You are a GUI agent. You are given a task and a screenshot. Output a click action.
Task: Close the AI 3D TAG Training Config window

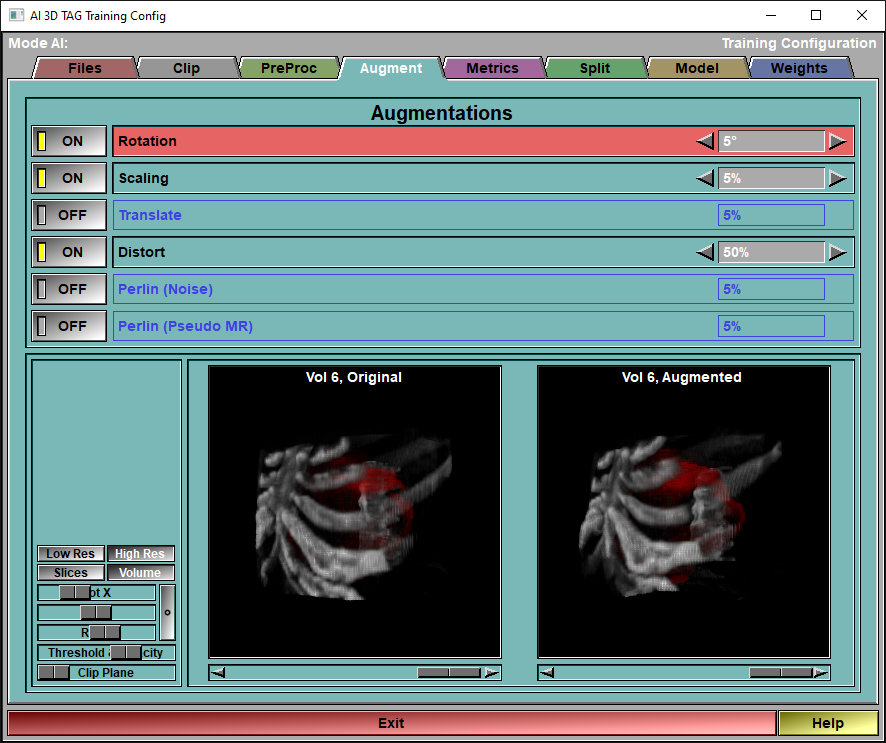point(862,15)
